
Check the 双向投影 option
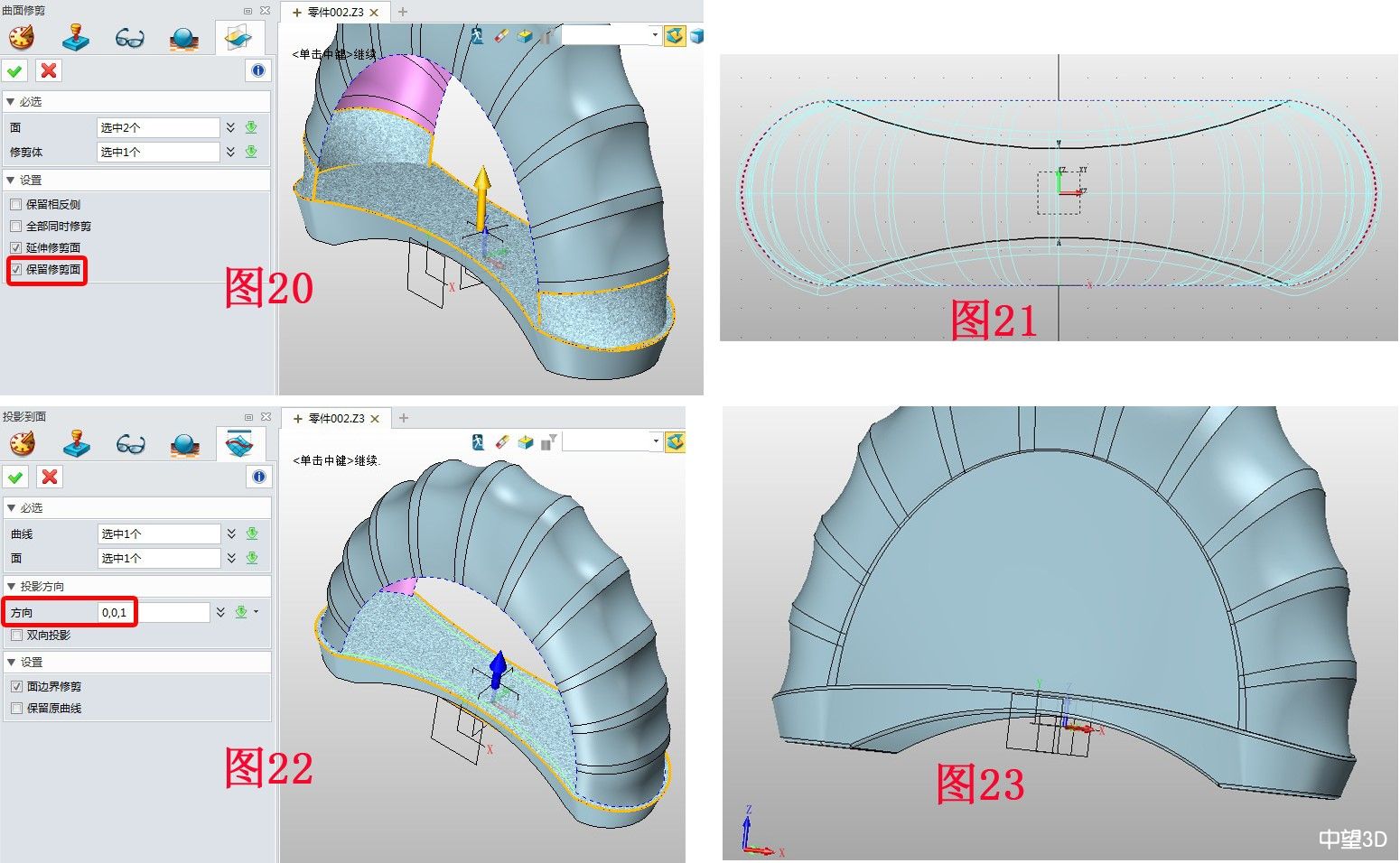(15, 636)
